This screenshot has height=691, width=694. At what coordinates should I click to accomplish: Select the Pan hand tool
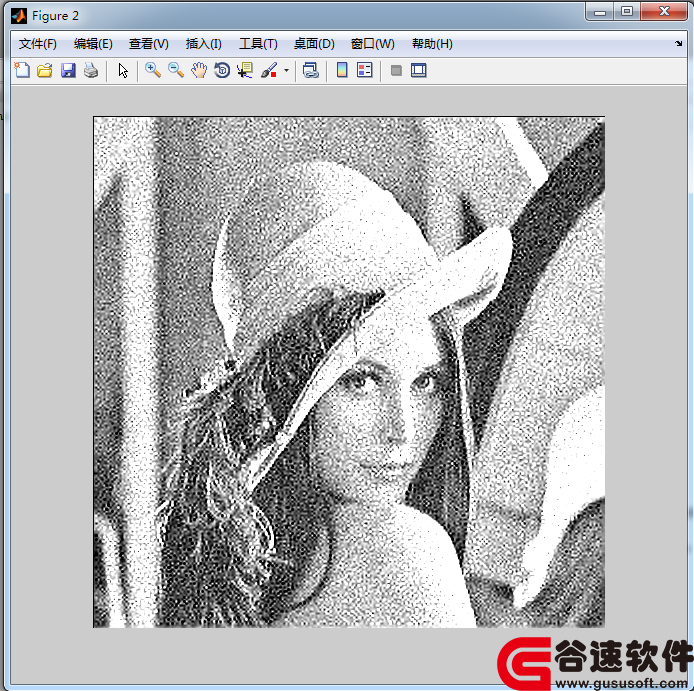[199, 70]
